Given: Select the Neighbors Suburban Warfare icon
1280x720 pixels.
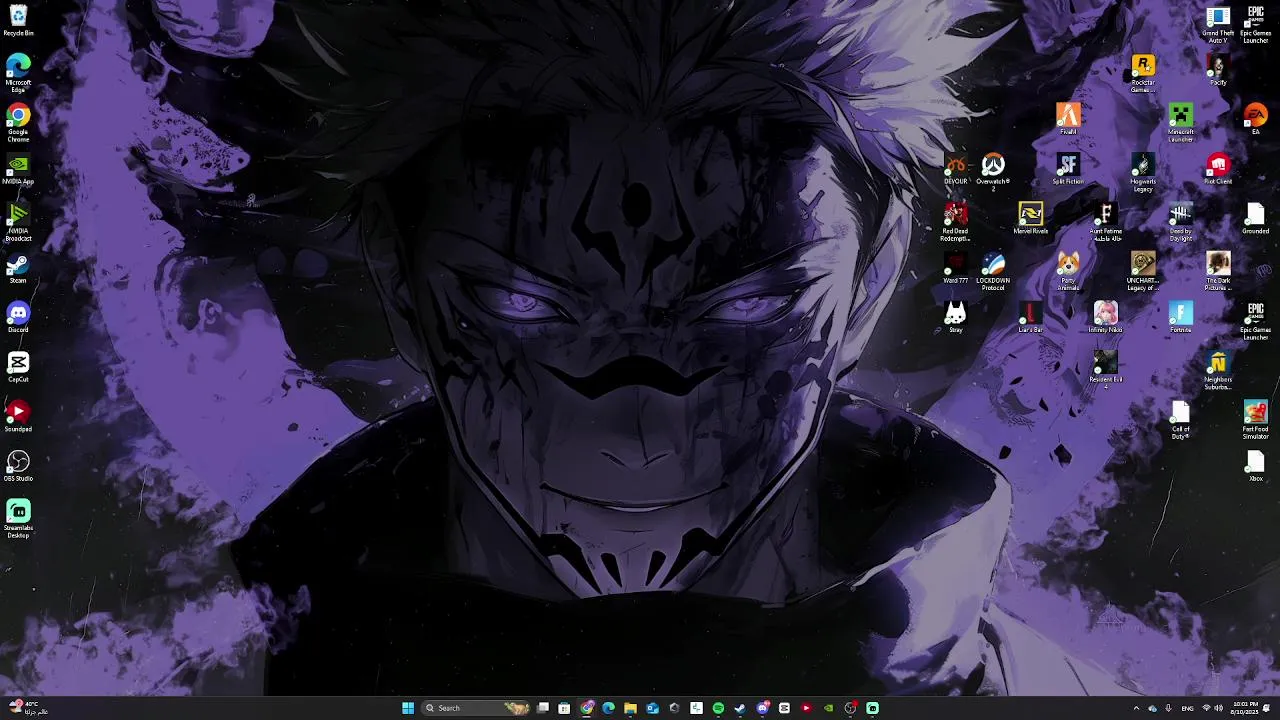Looking at the screenshot, I should 1218,371.
